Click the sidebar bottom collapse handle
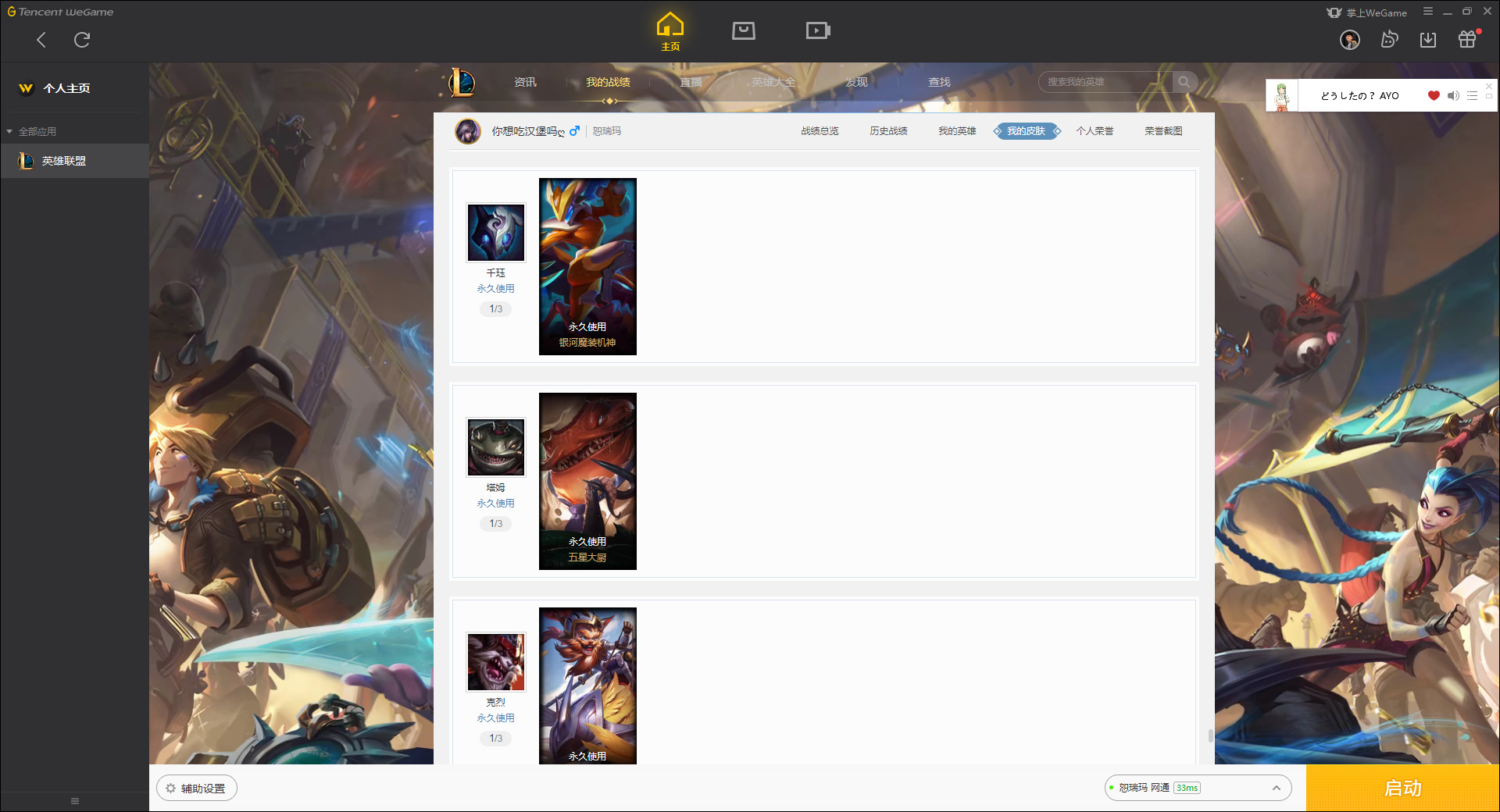The height and width of the screenshot is (812, 1500). [x=75, y=801]
